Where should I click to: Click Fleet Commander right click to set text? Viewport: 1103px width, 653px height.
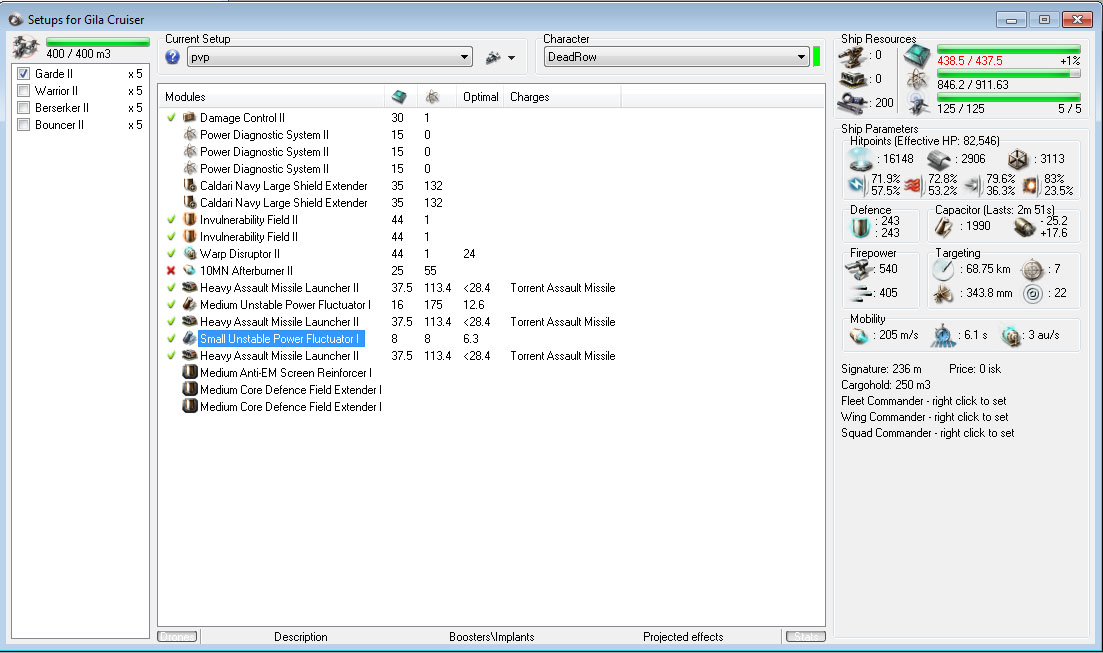point(924,400)
